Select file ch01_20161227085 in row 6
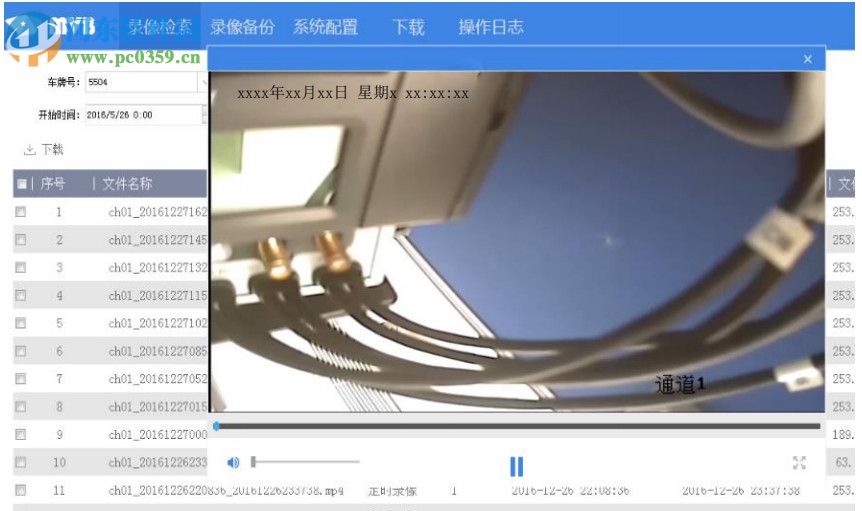Image resolution: width=862 pixels, height=511 pixels. pos(158,351)
